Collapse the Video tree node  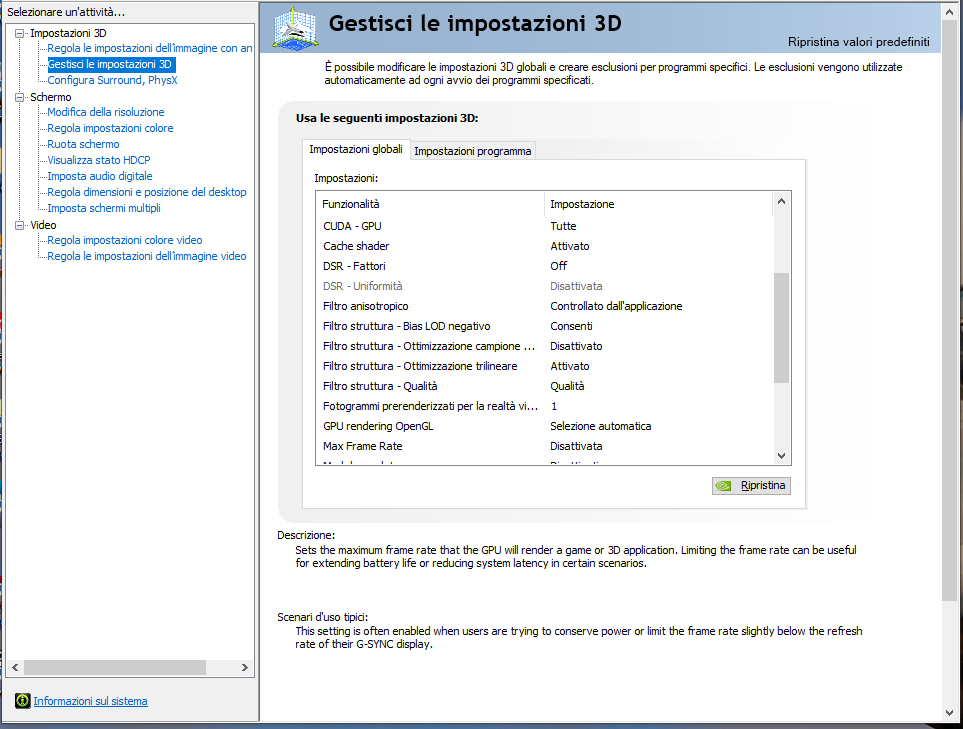[x=20, y=225]
